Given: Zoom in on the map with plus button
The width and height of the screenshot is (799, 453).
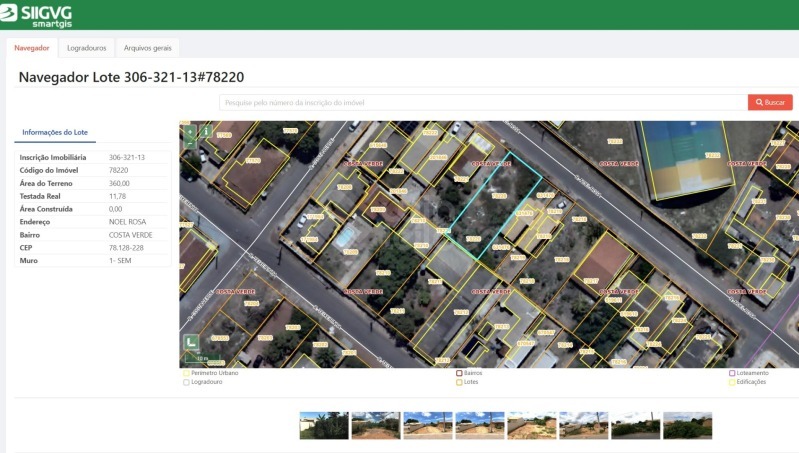Looking at the screenshot, I should [x=190, y=131].
